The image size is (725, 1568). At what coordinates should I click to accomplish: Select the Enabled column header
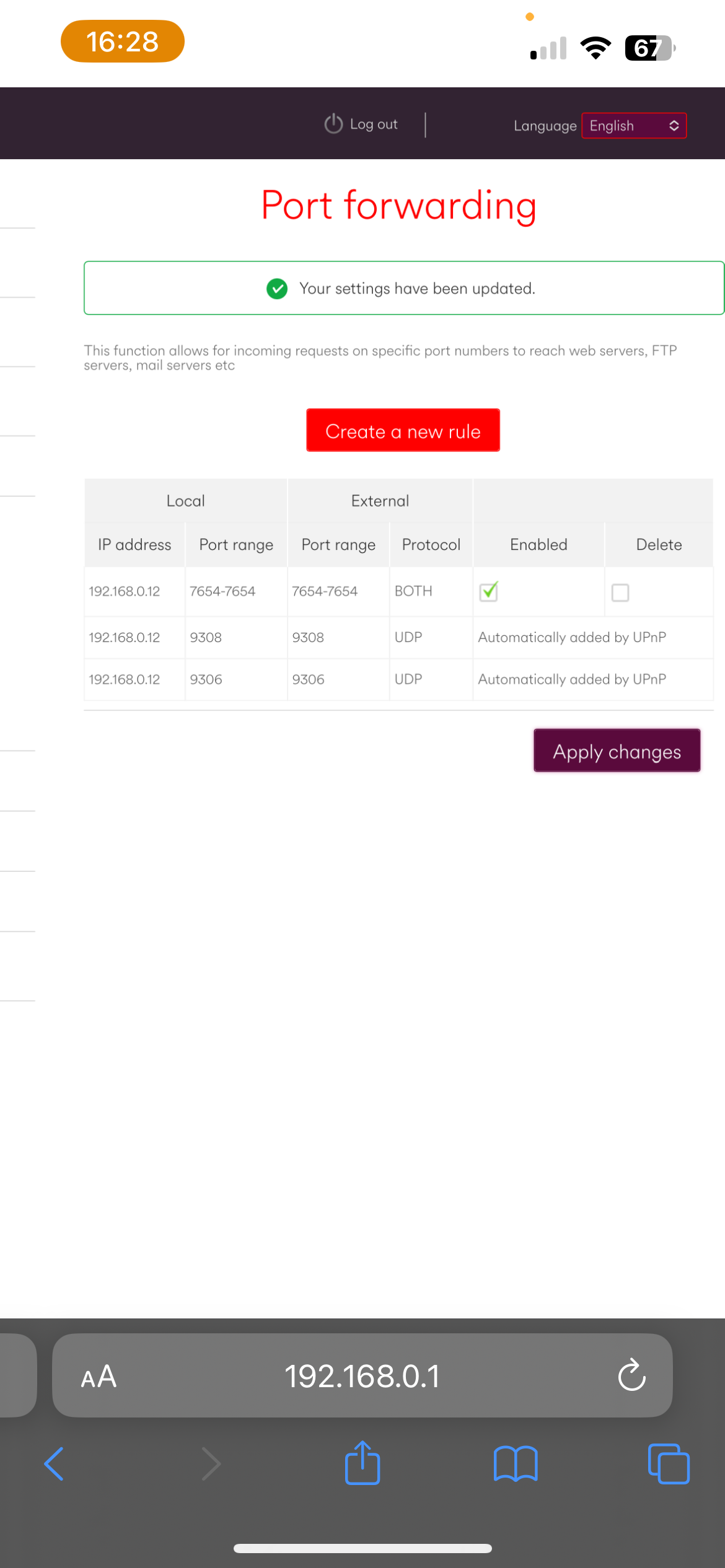[538, 545]
